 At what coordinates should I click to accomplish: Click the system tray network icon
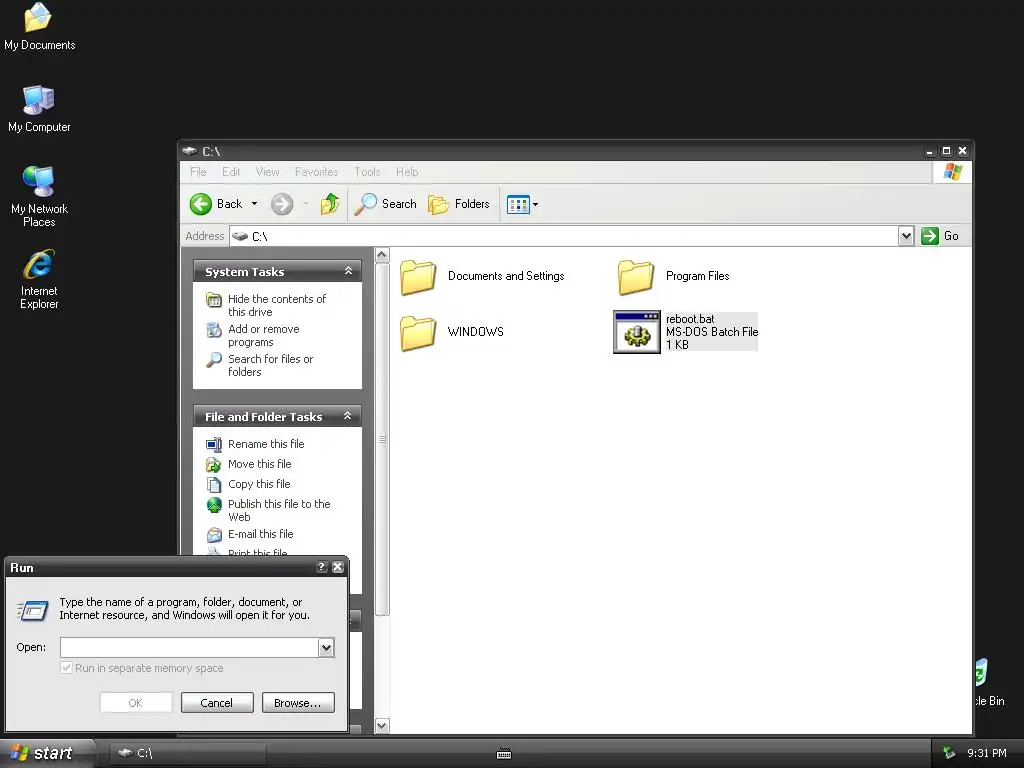949,753
